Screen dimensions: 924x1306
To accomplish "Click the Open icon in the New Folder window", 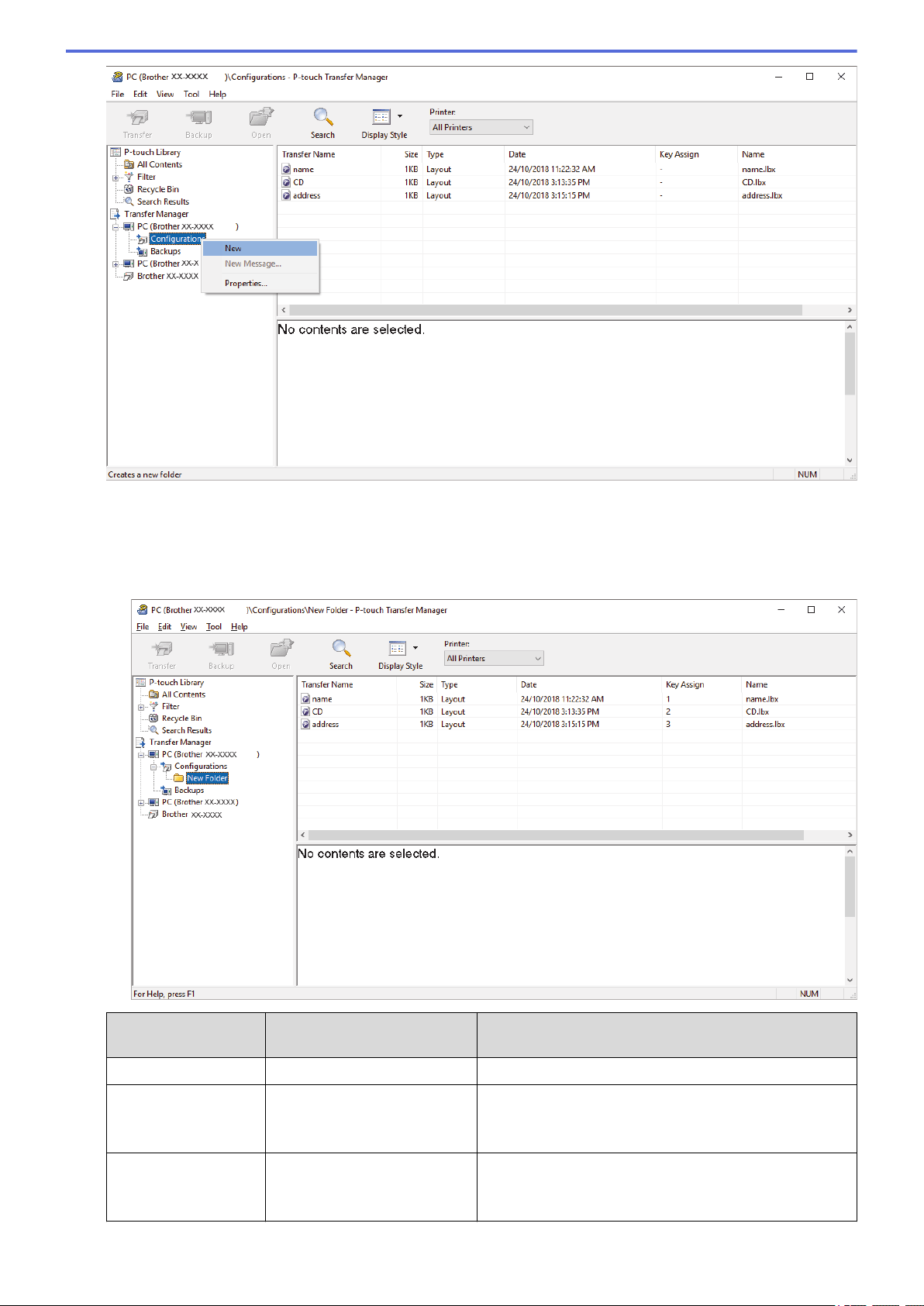I will [x=281, y=649].
